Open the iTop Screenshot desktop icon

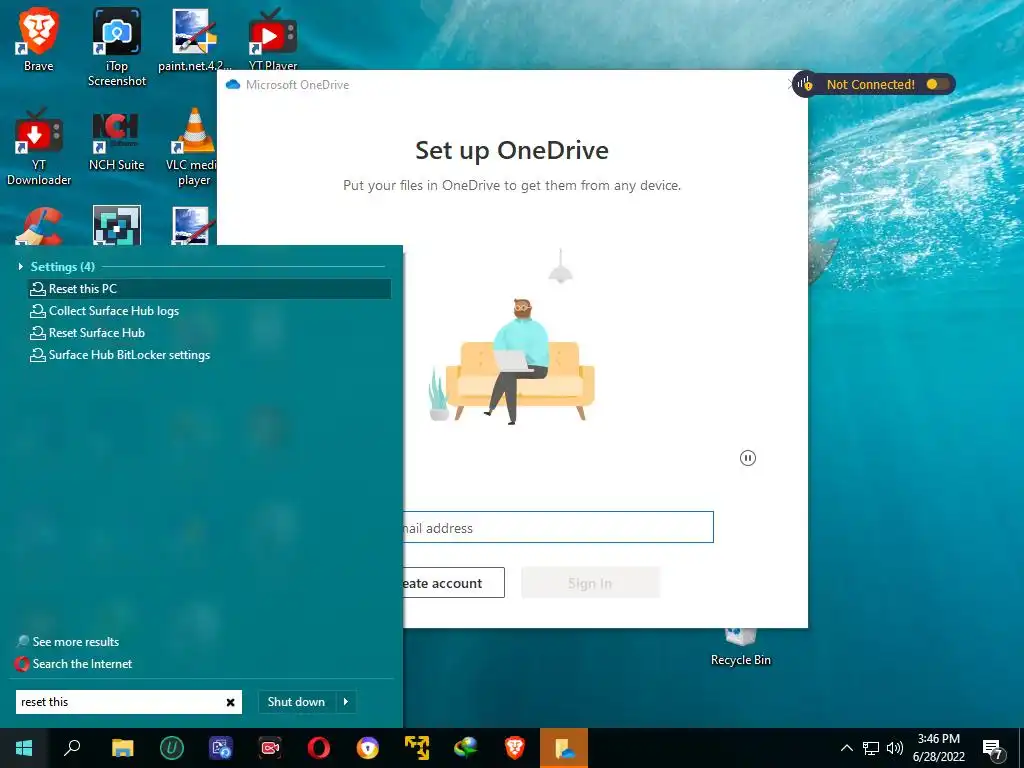click(116, 47)
